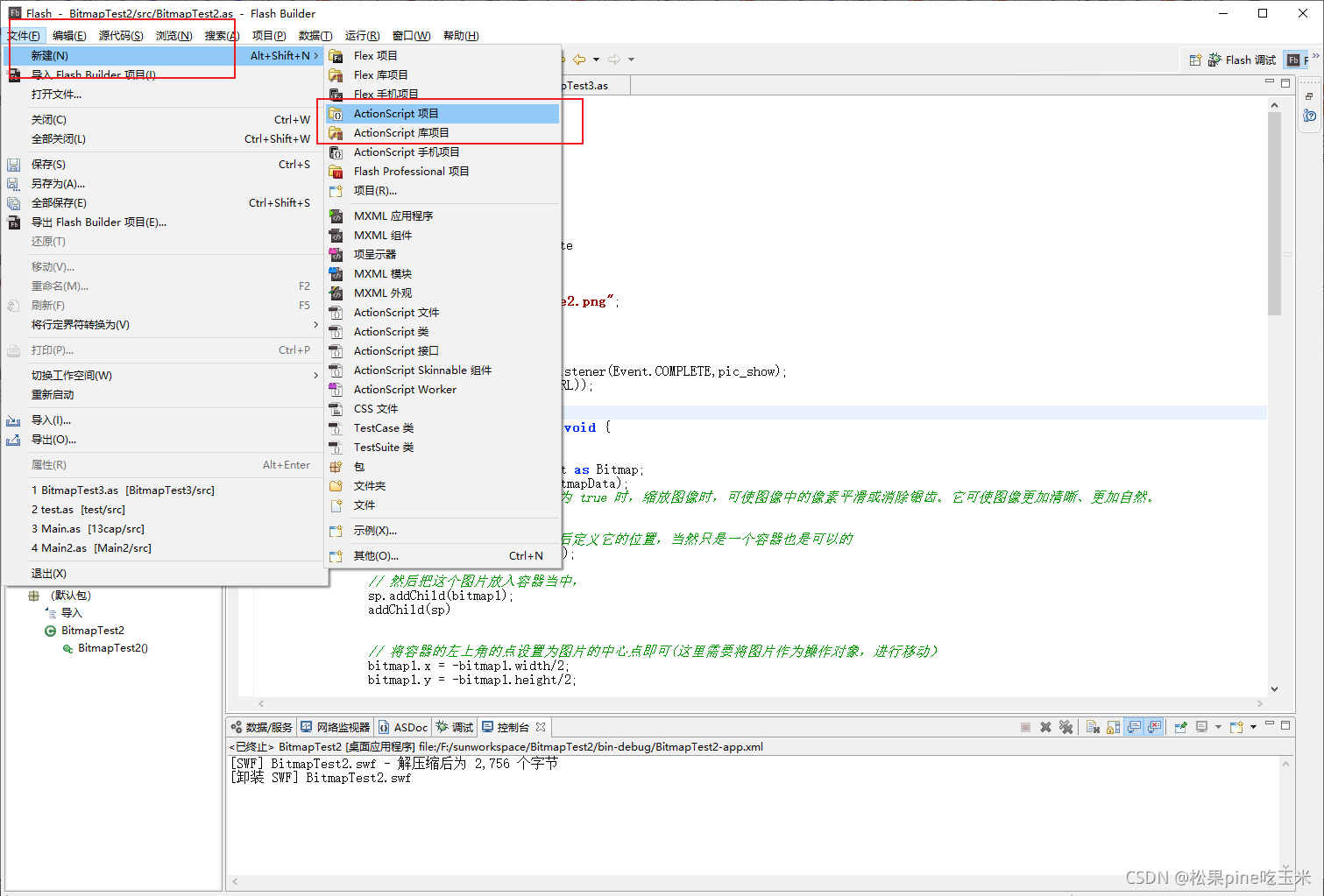Click the TestCase 类 icon

point(336,428)
